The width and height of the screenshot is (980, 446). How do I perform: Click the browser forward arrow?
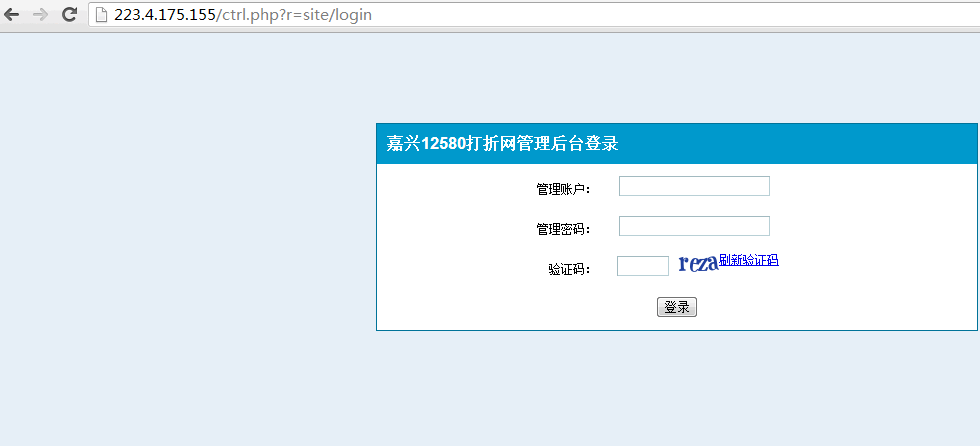click(x=40, y=14)
